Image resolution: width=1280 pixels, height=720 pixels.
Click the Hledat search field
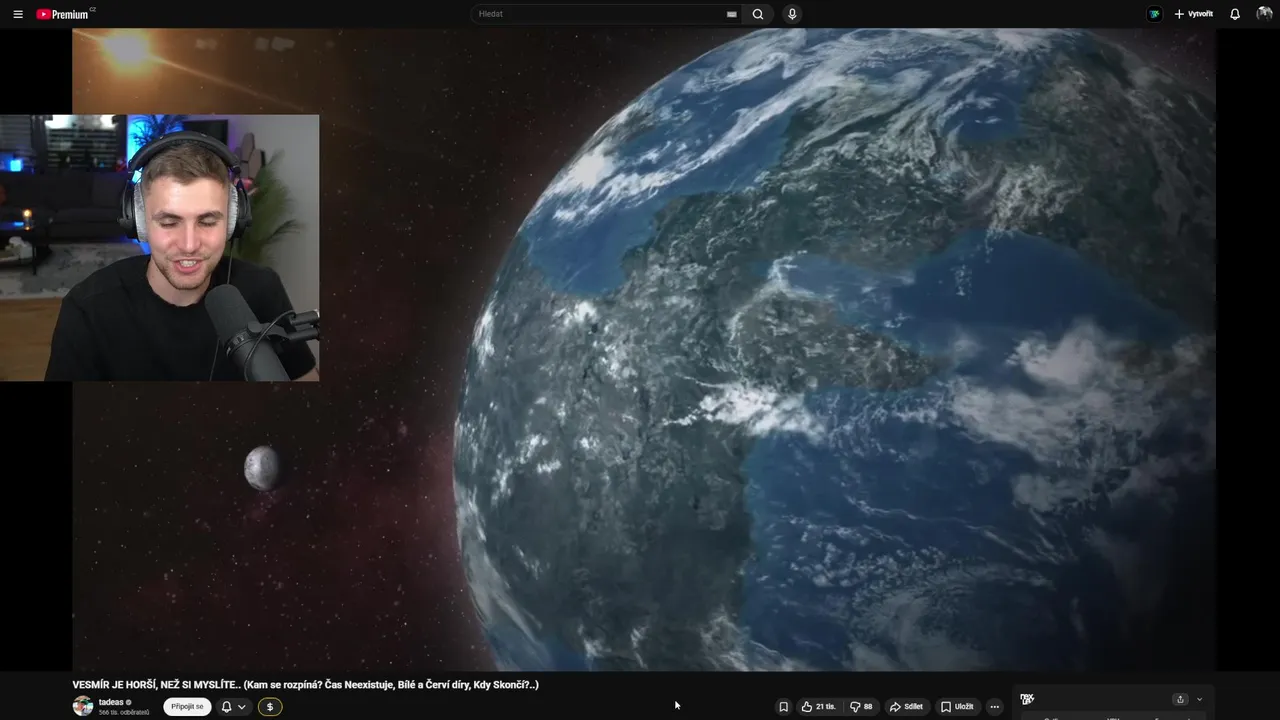607,14
